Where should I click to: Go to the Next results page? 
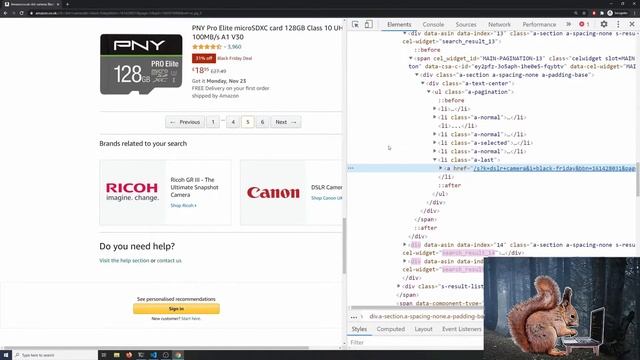286,122
